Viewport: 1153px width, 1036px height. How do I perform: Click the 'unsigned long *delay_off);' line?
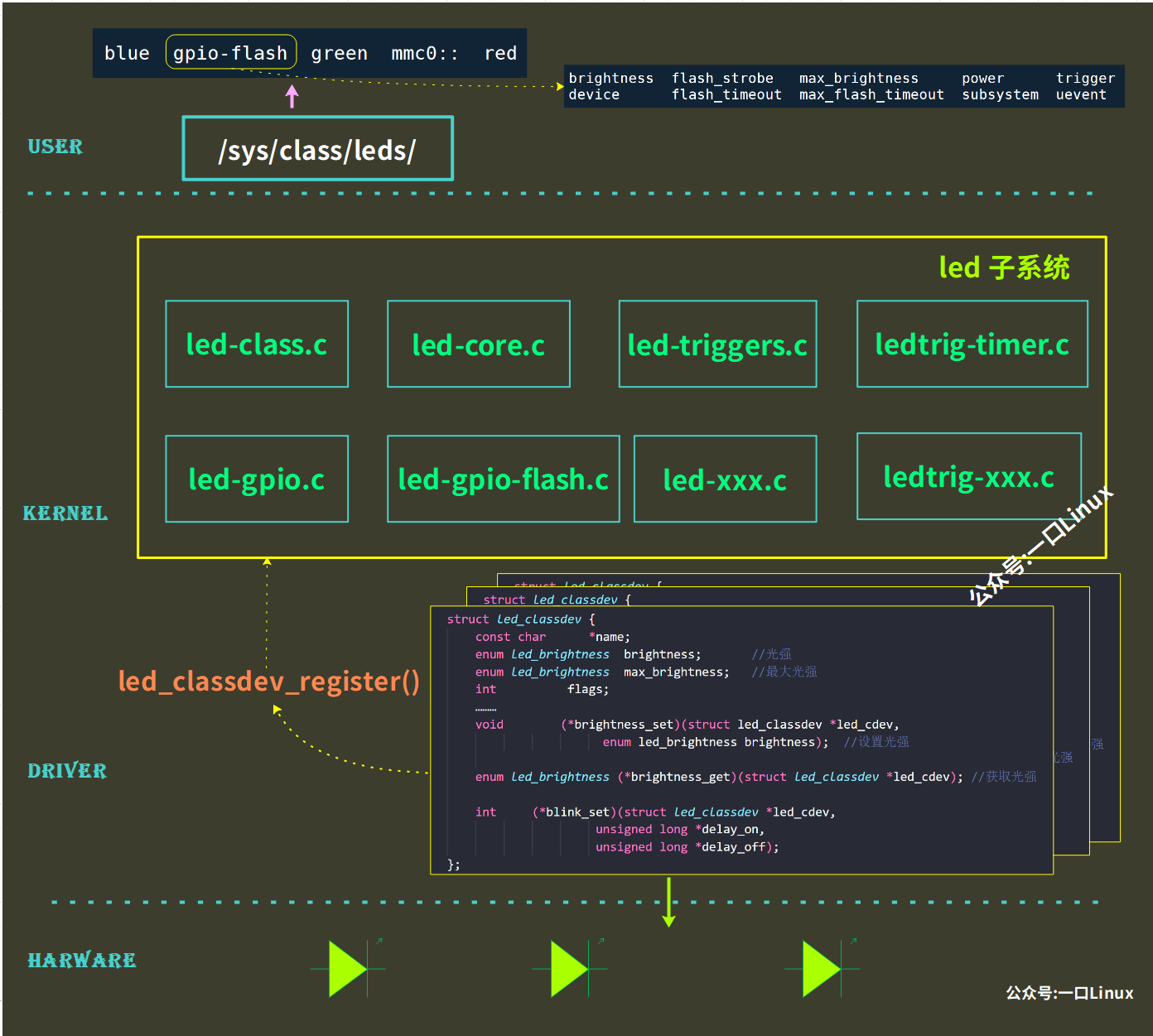click(x=687, y=847)
